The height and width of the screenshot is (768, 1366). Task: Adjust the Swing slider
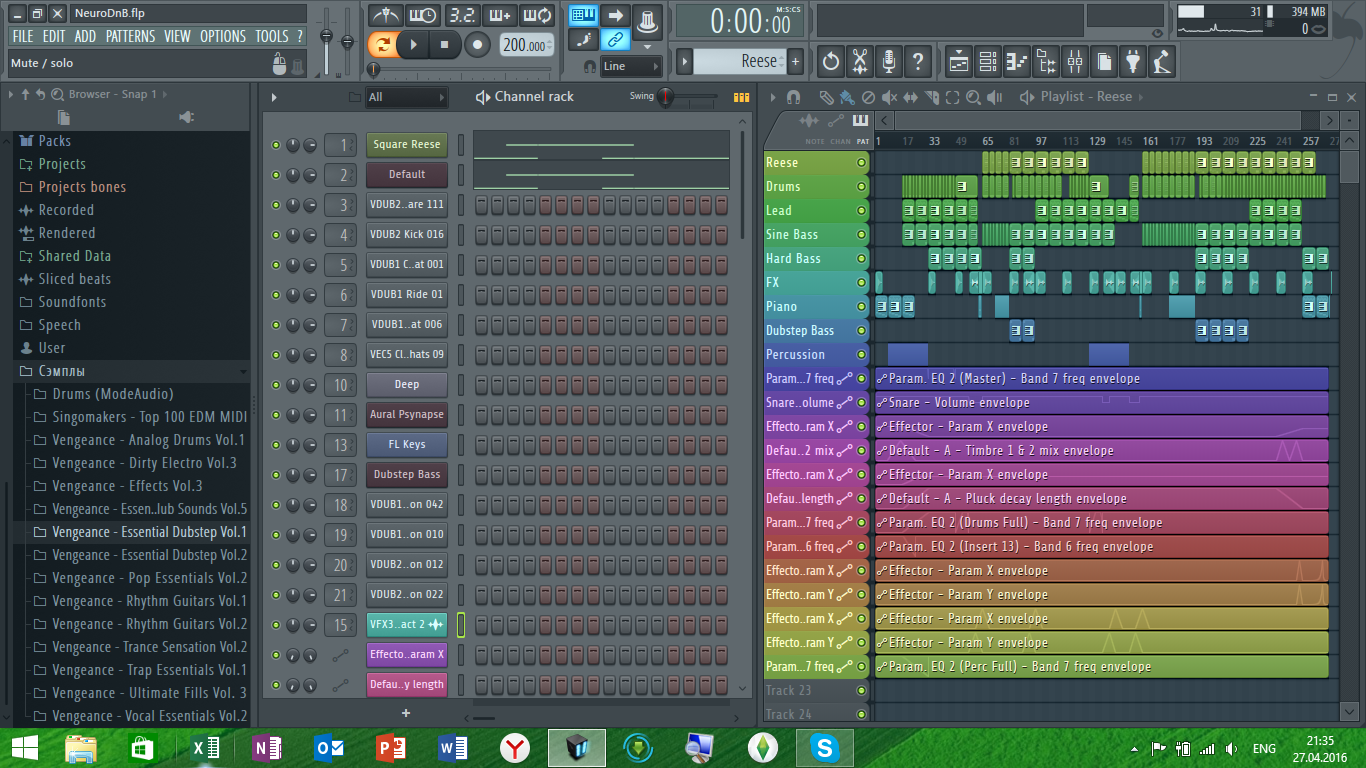click(689, 97)
